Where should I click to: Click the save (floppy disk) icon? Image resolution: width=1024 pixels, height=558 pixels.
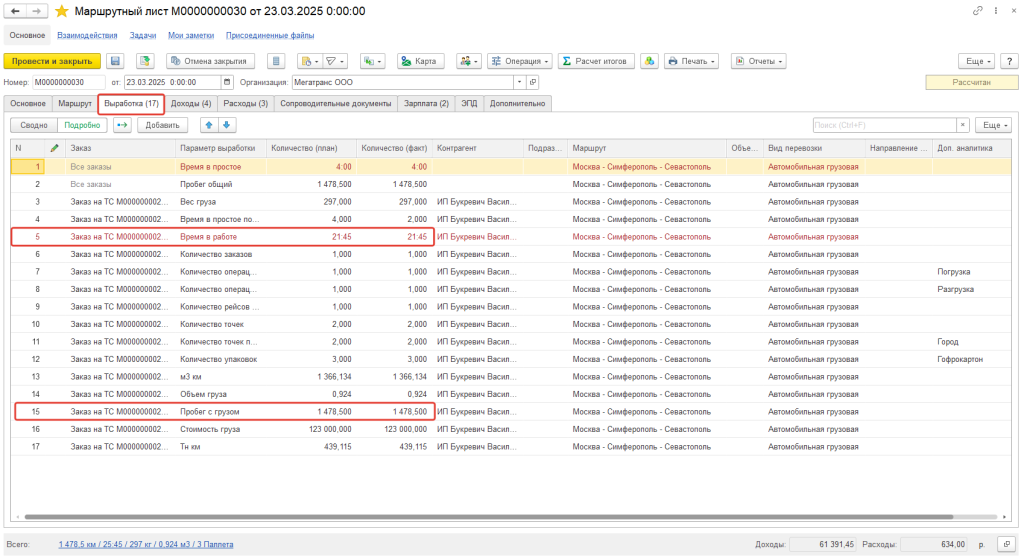115,61
